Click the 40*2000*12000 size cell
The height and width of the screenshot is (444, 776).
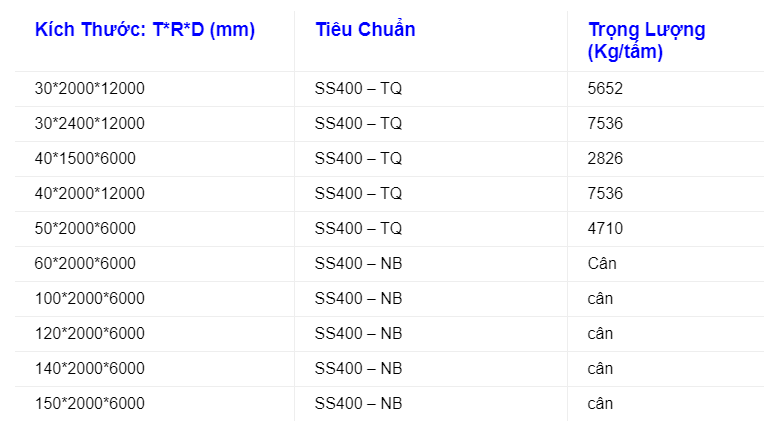point(90,194)
